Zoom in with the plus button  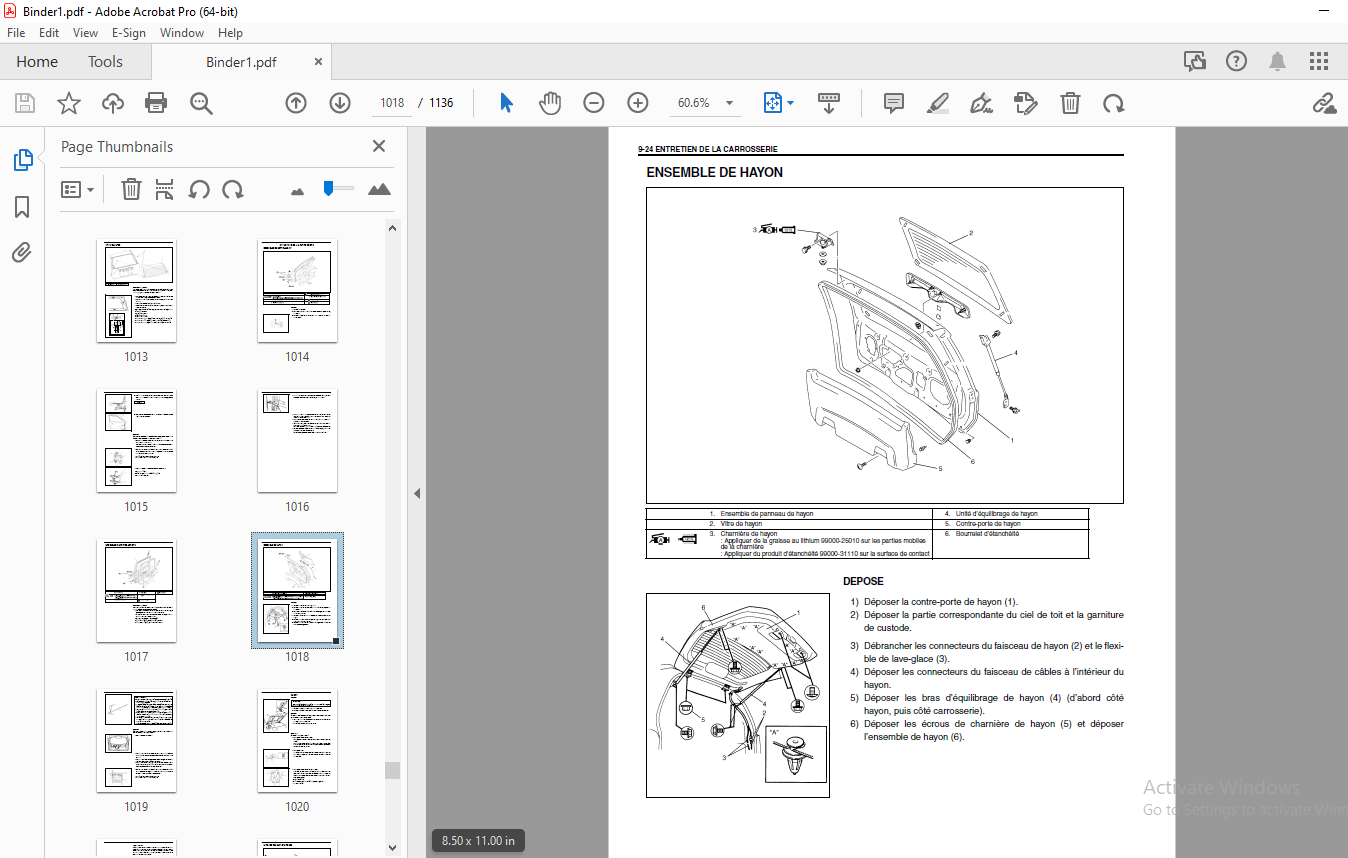638,103
